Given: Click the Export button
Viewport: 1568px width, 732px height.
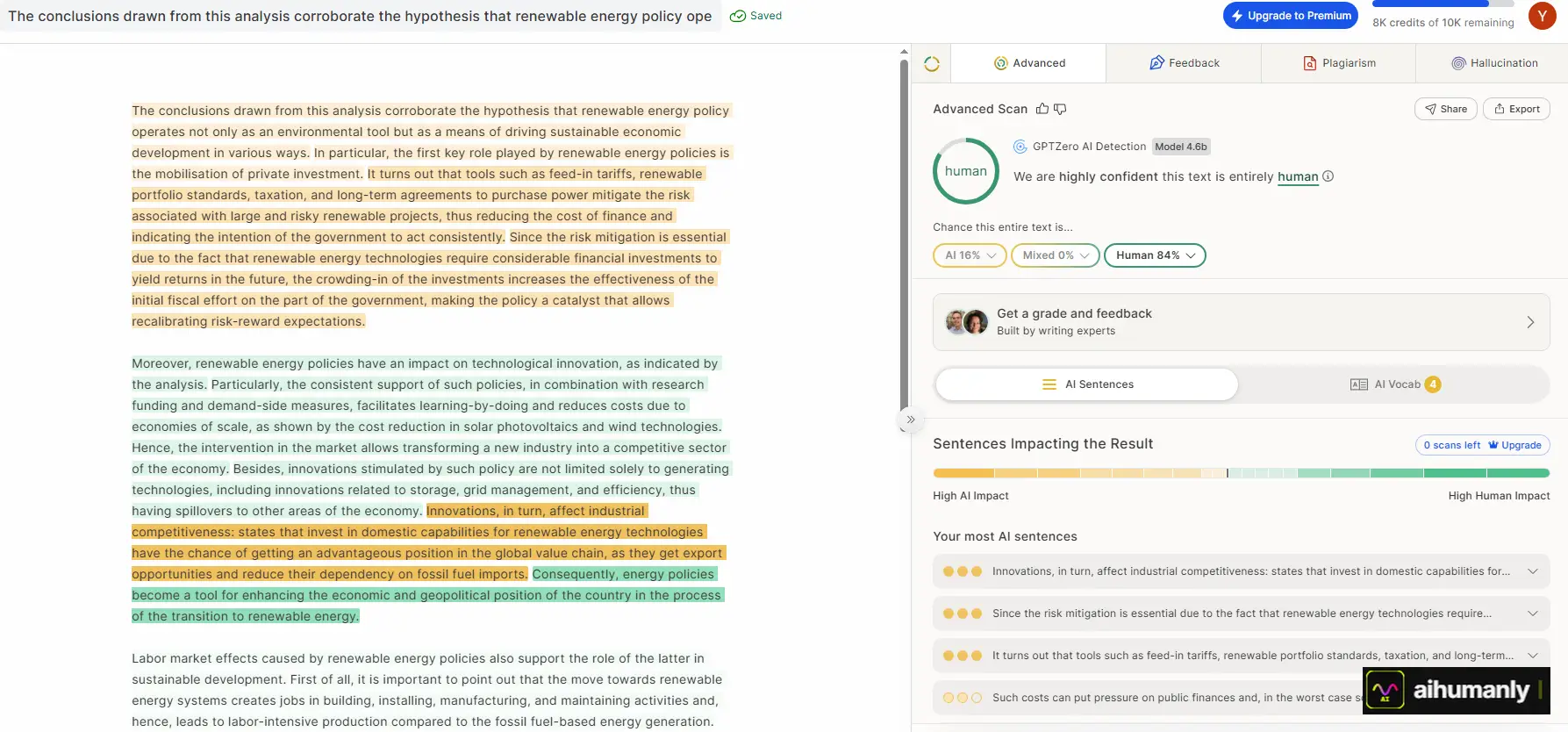Looking at the screenshot, I should click(x=1517, y=109).
